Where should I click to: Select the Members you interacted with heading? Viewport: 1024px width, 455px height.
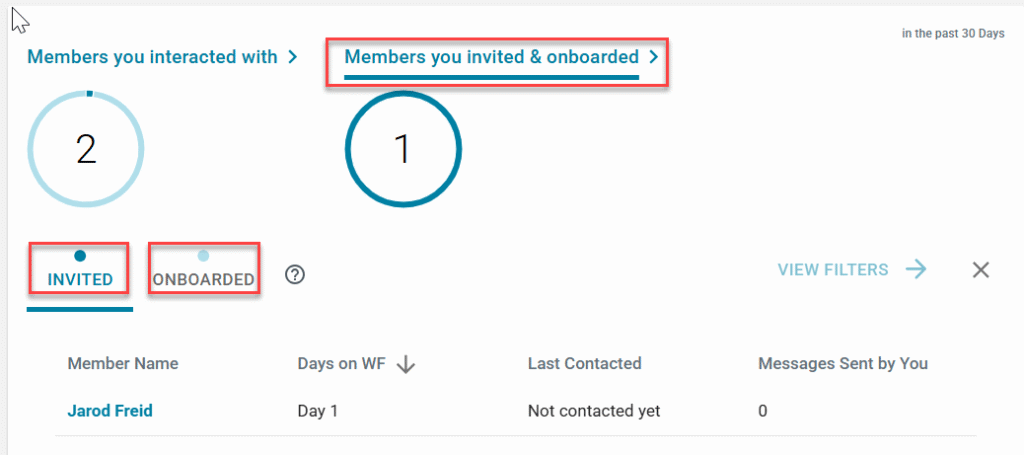[152, 57]
